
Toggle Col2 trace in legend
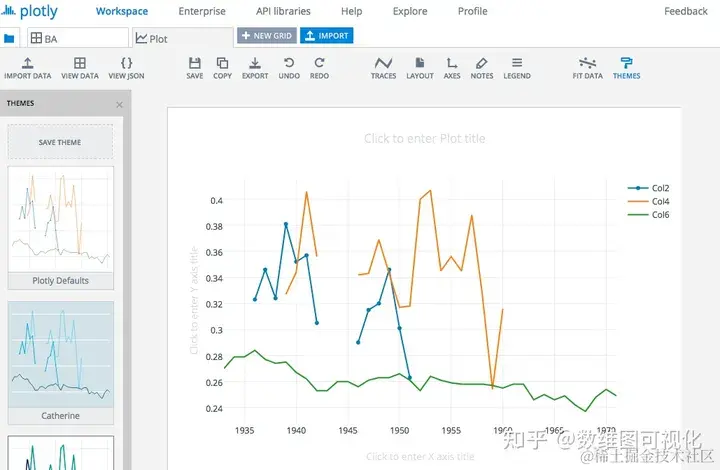[x=648, y=188]
